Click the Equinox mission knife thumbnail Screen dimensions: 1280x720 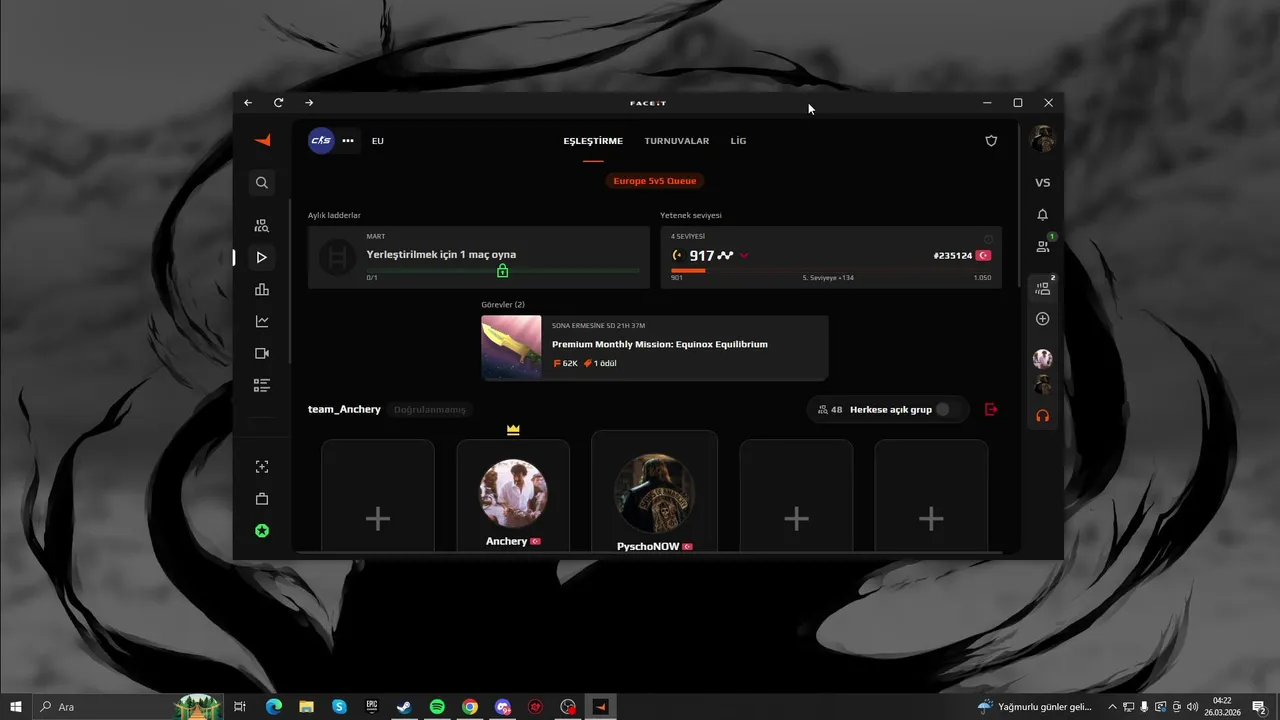pyautogui.click(x=511, y=348)
